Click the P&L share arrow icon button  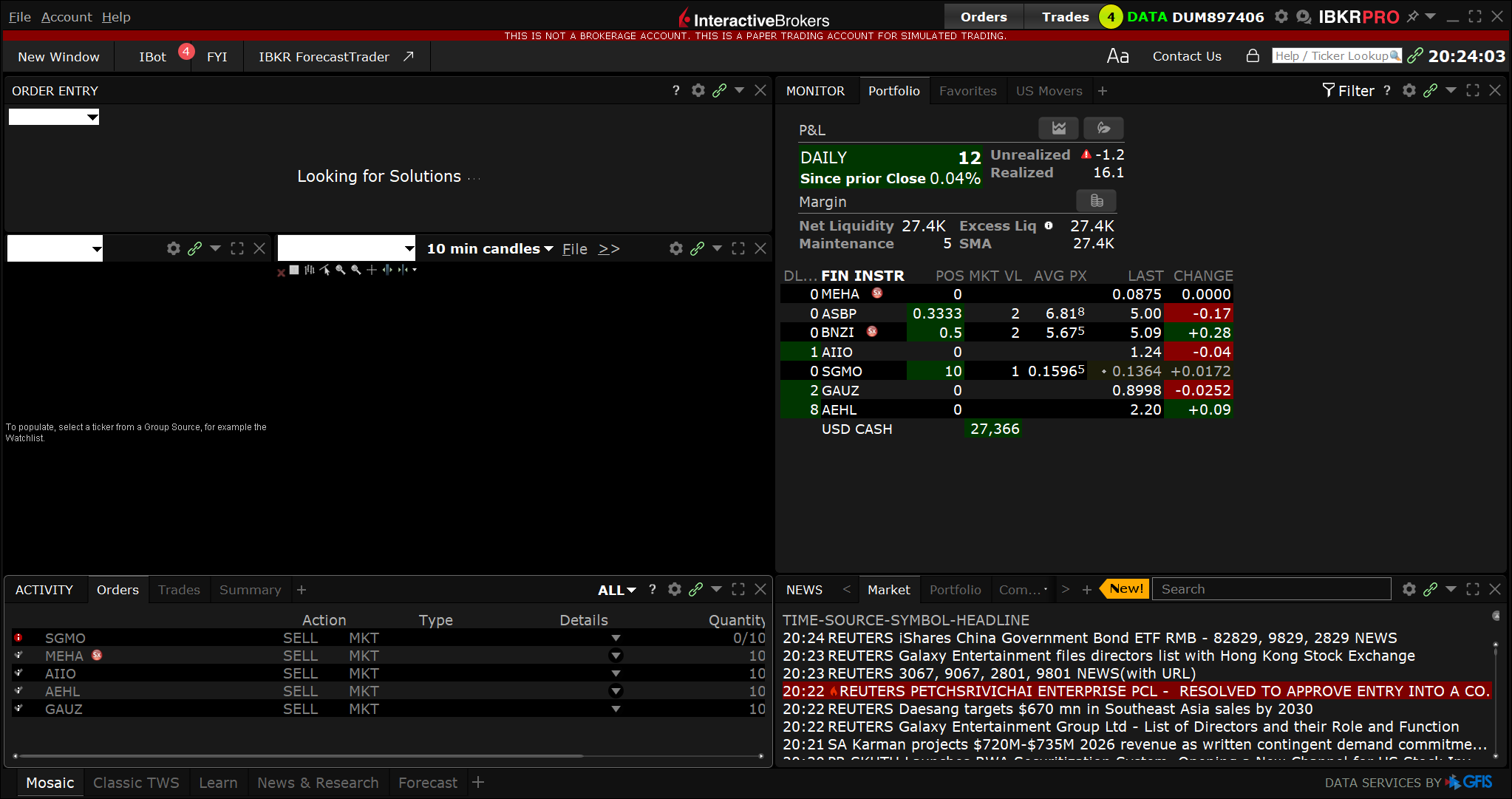[1103, 128]
